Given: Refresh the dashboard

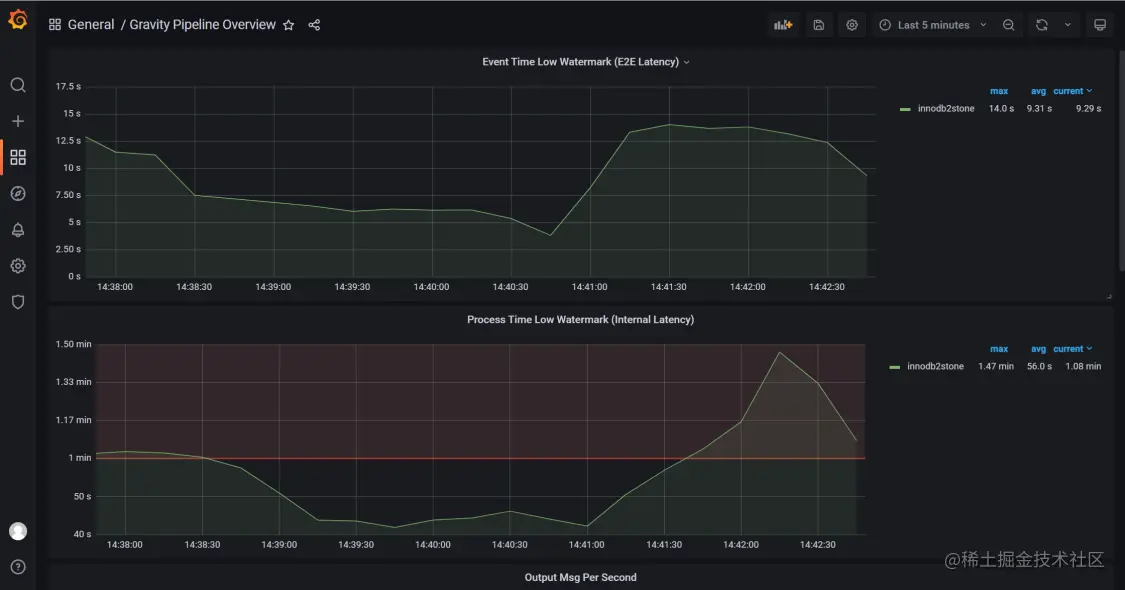Looking at the screenshot, I should pyautogui.click(x=1042, y=25).
